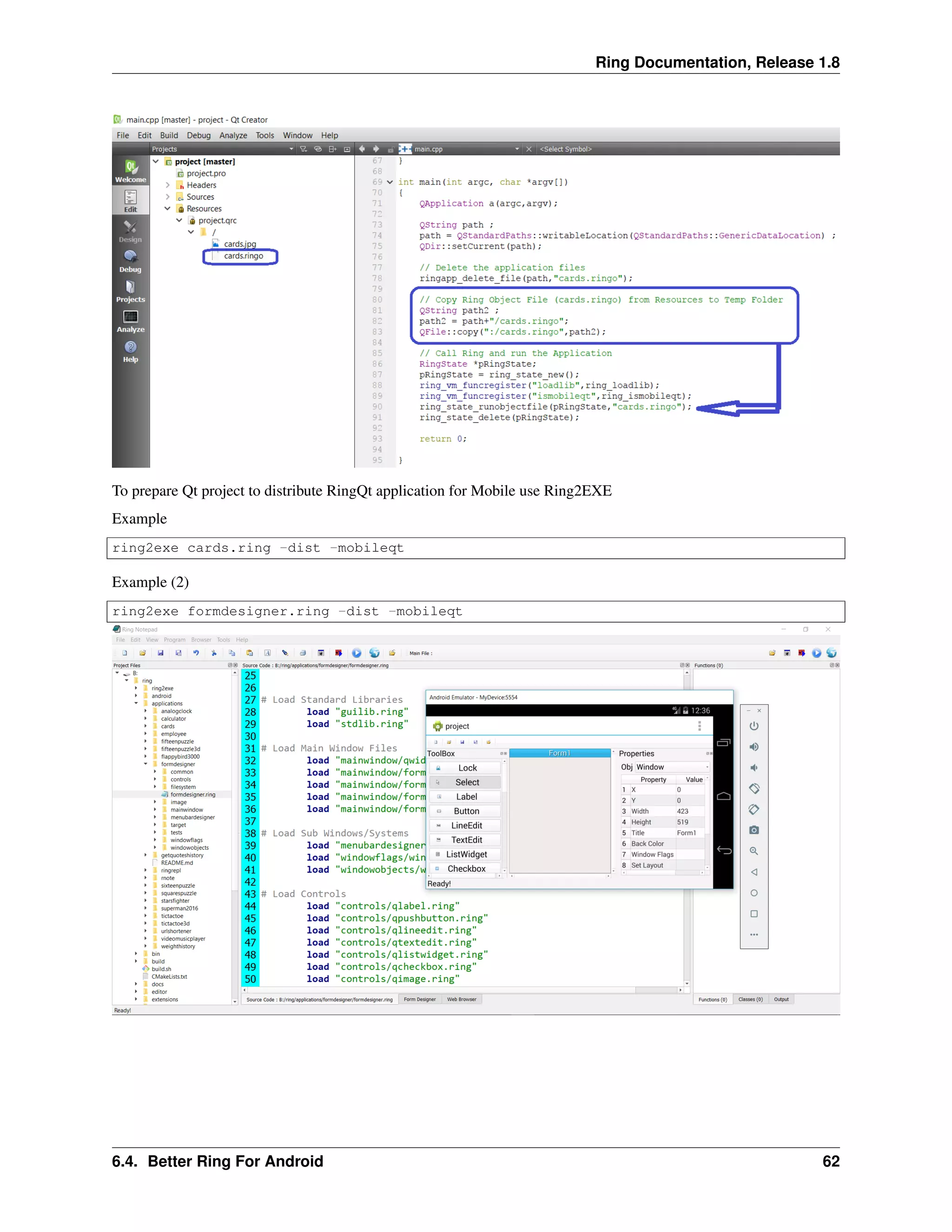Screen dimensions: 952x1232
Task: Click the Back Color property row
Action: (648, 843)
